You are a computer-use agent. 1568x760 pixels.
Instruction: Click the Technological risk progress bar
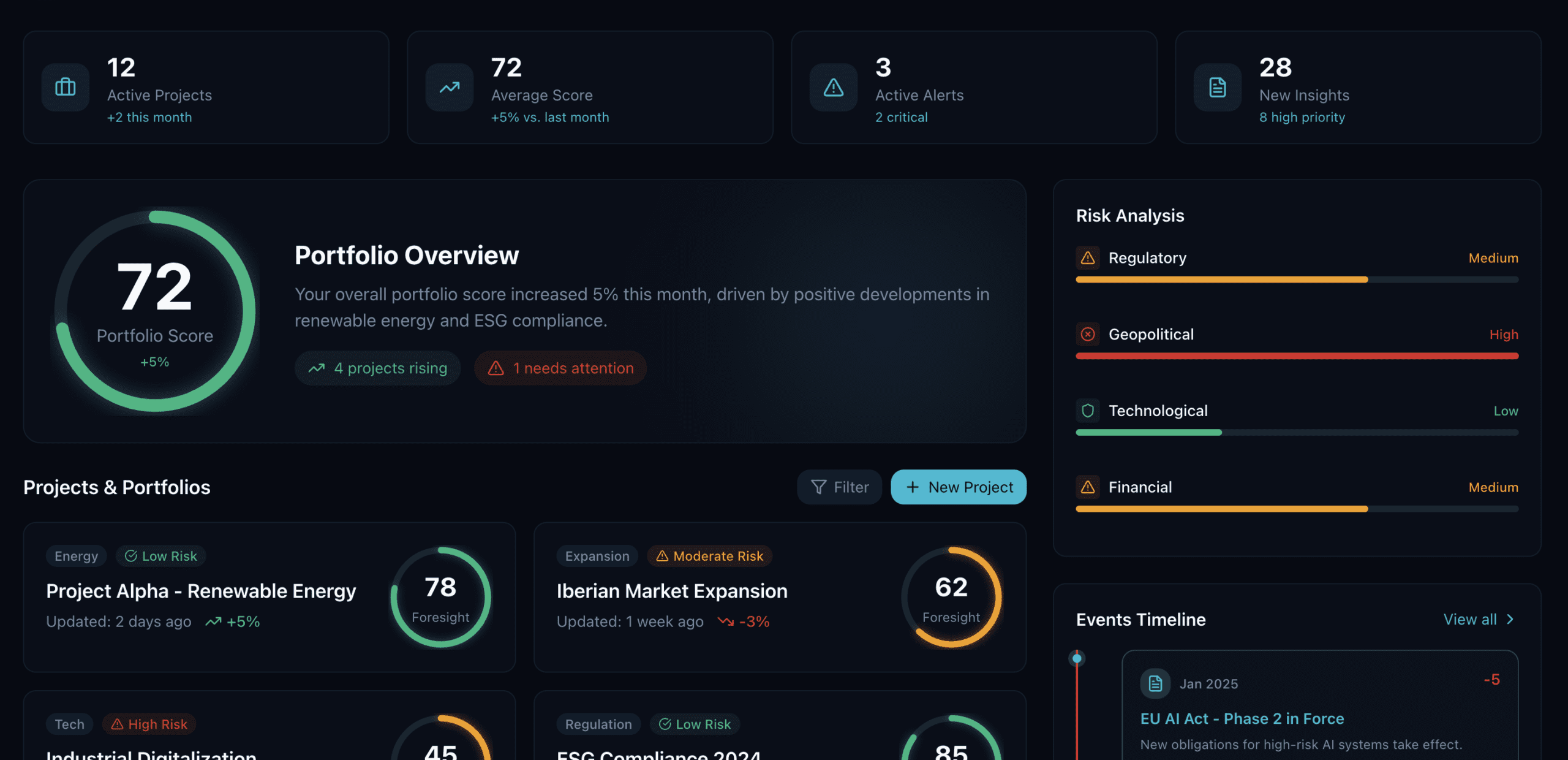[1297, 433]
